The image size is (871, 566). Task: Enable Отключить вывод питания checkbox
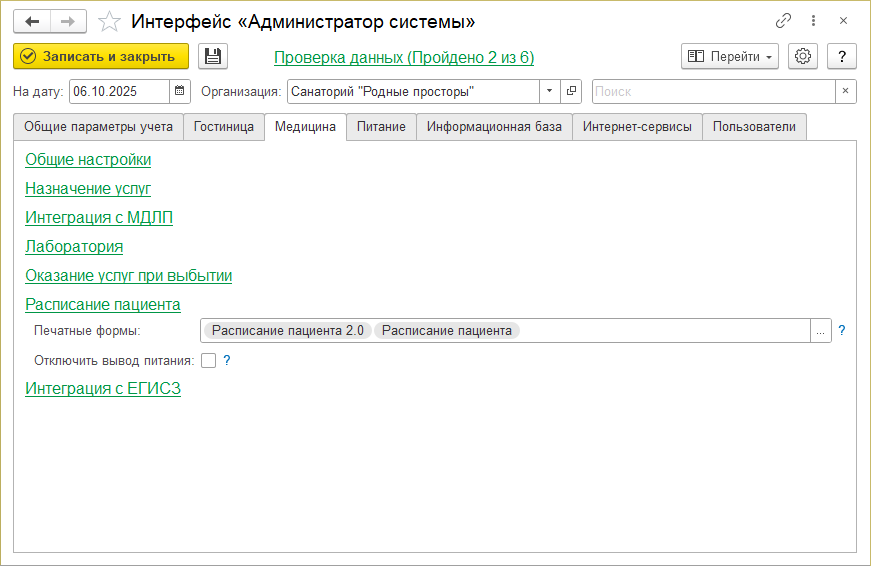point(208,360)
